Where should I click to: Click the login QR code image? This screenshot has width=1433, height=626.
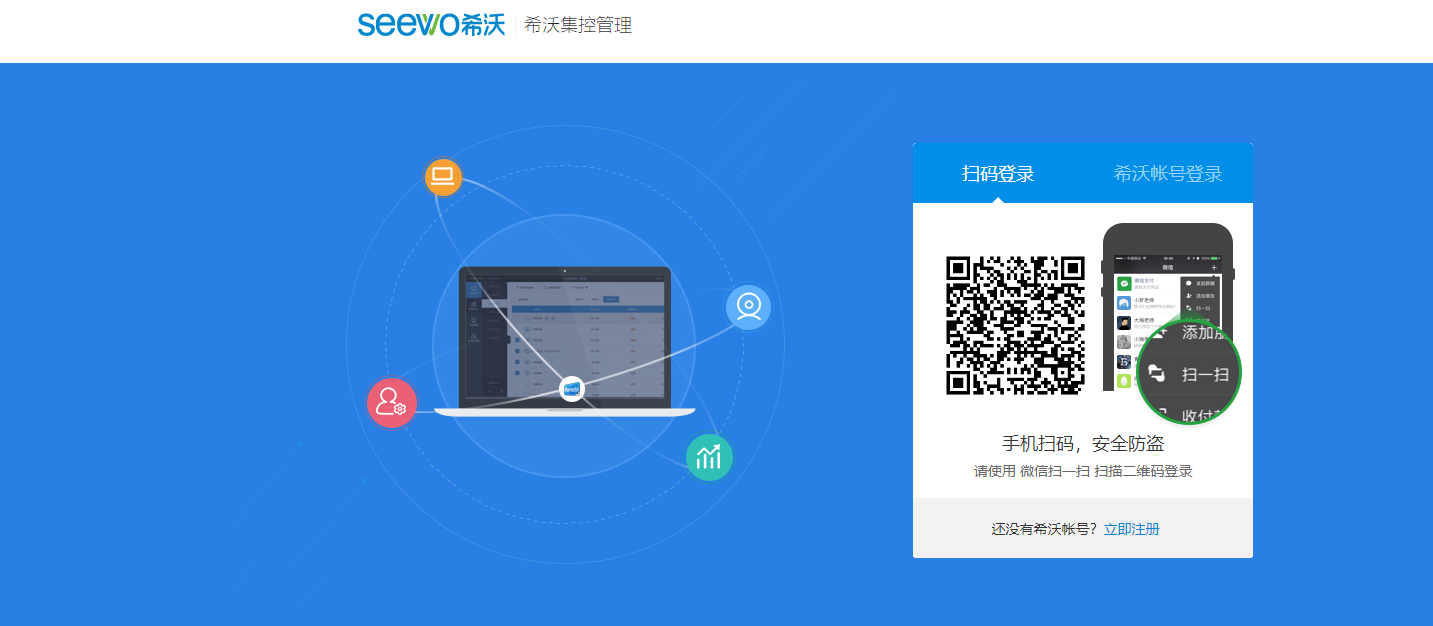(x=1015, y=325)
